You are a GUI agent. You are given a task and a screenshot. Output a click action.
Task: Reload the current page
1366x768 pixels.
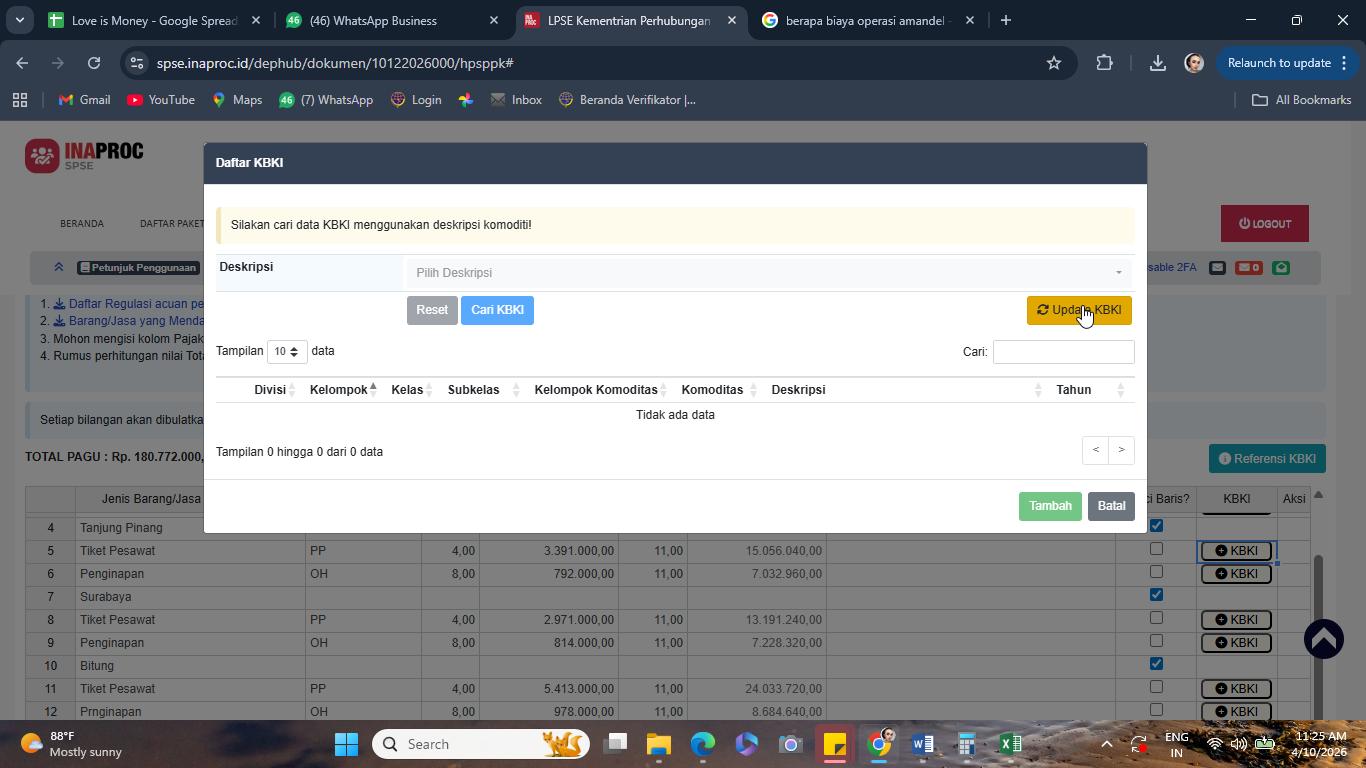coord(94,63)
